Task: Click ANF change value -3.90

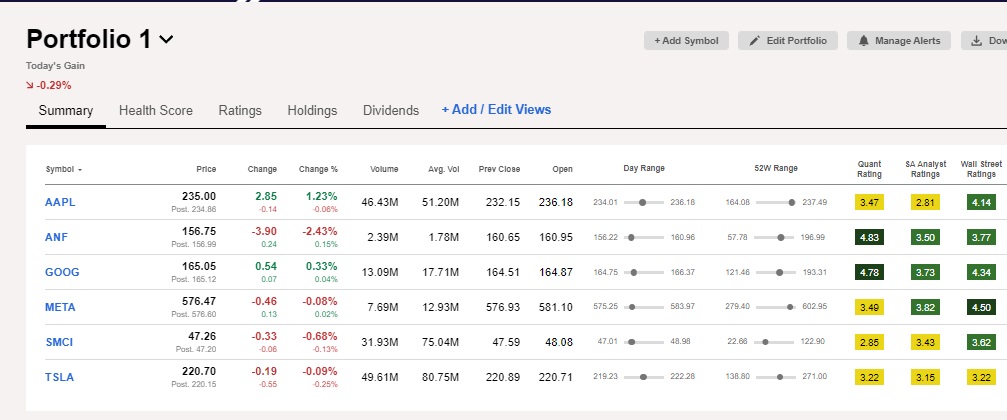Action: pos(264,231)
